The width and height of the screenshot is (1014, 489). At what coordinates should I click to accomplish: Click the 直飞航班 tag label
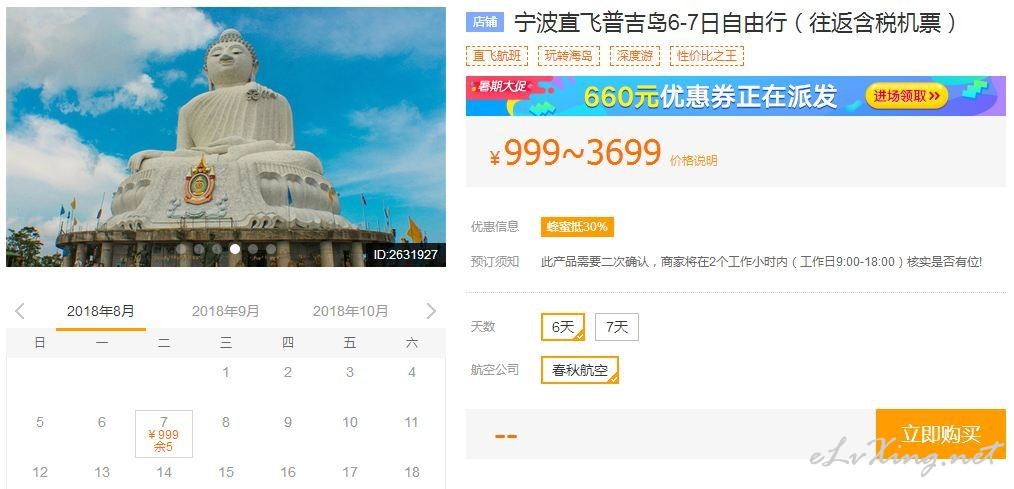click(497, 56)
